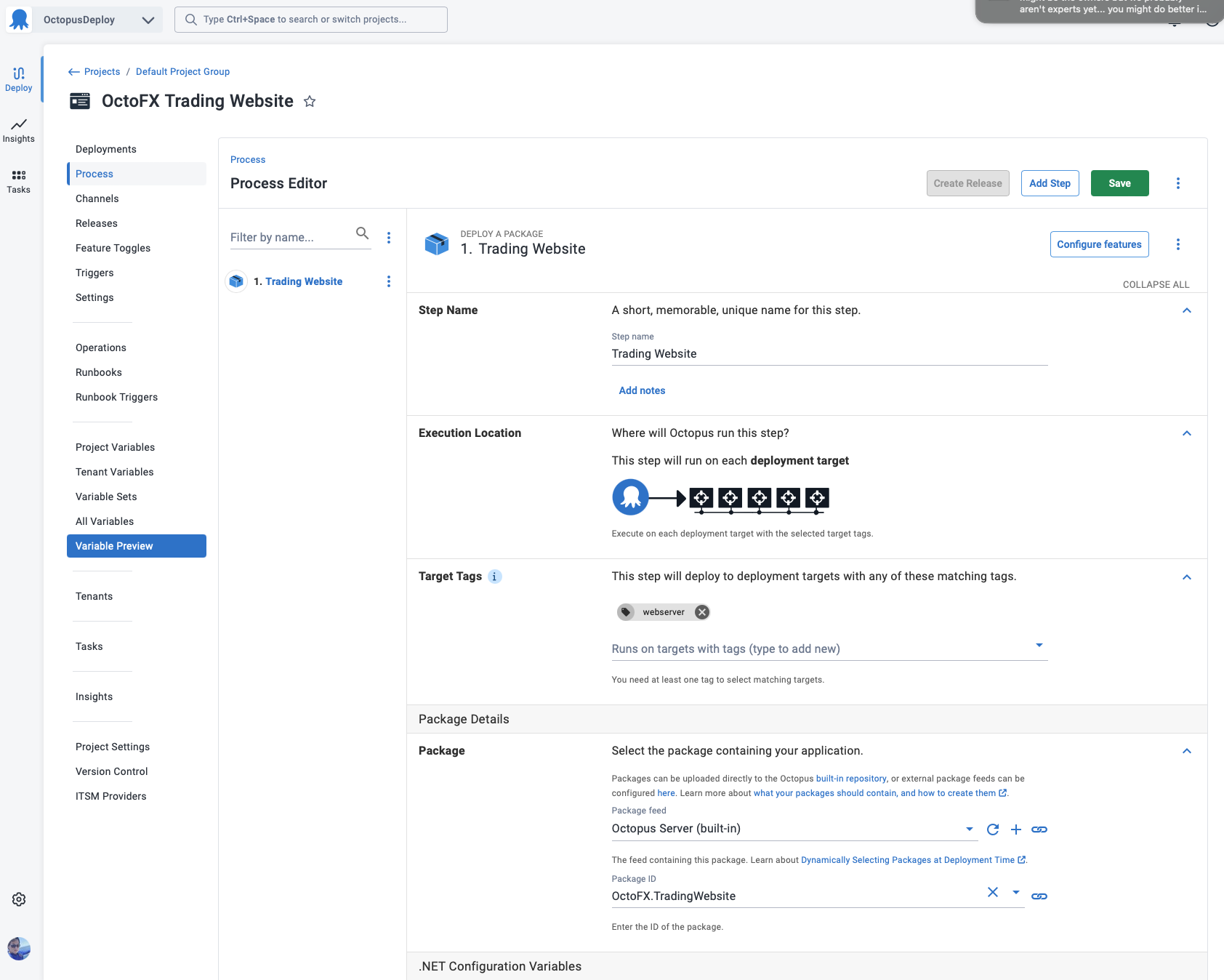Edit the Step name field
Screen dimensions: 1224x980
coord(829,354)
